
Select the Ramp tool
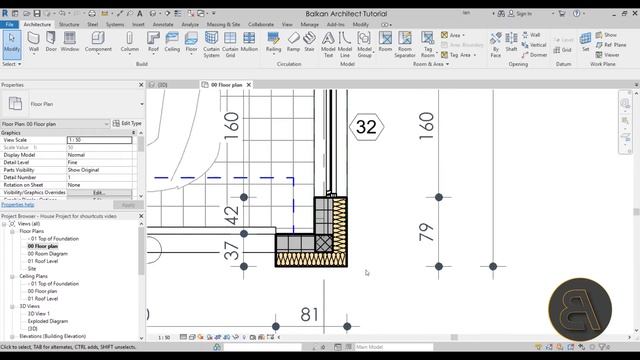pos(293,42)
